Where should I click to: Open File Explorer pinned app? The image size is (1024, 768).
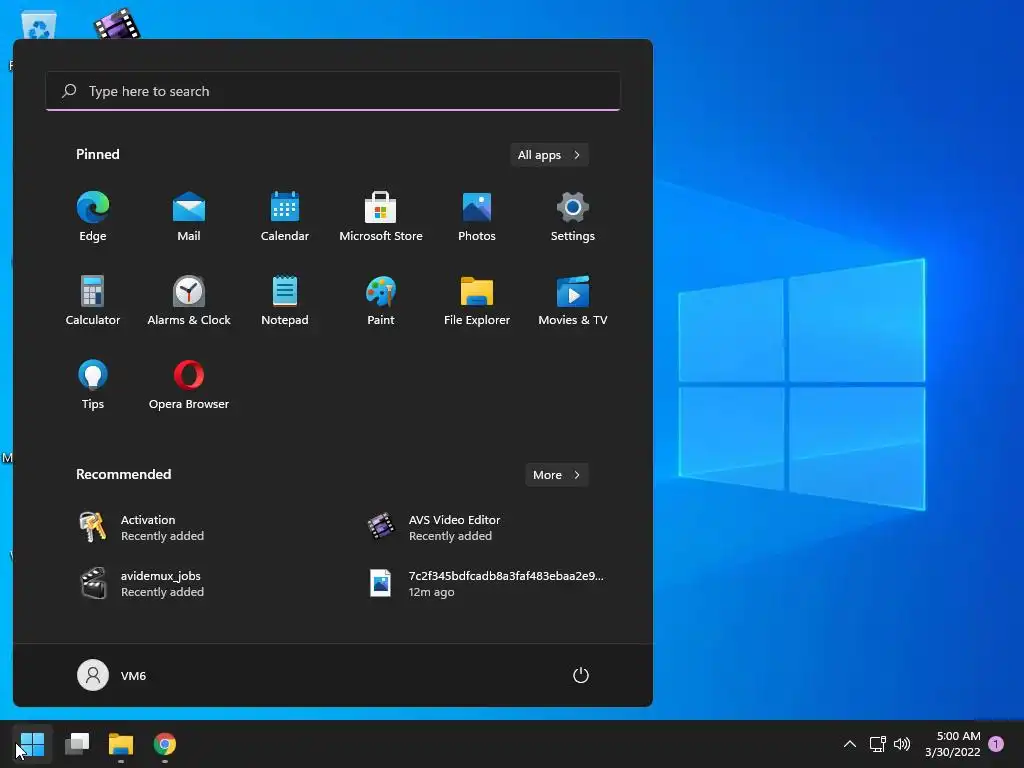click(477, 300)
